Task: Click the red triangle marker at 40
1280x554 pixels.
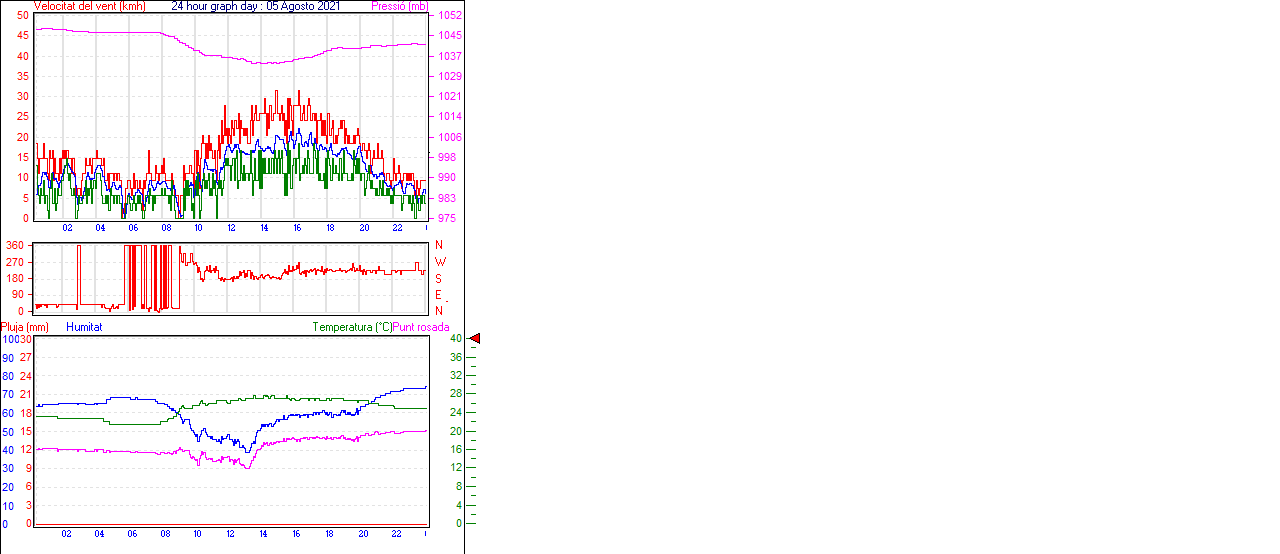Action: click(475, 339)
